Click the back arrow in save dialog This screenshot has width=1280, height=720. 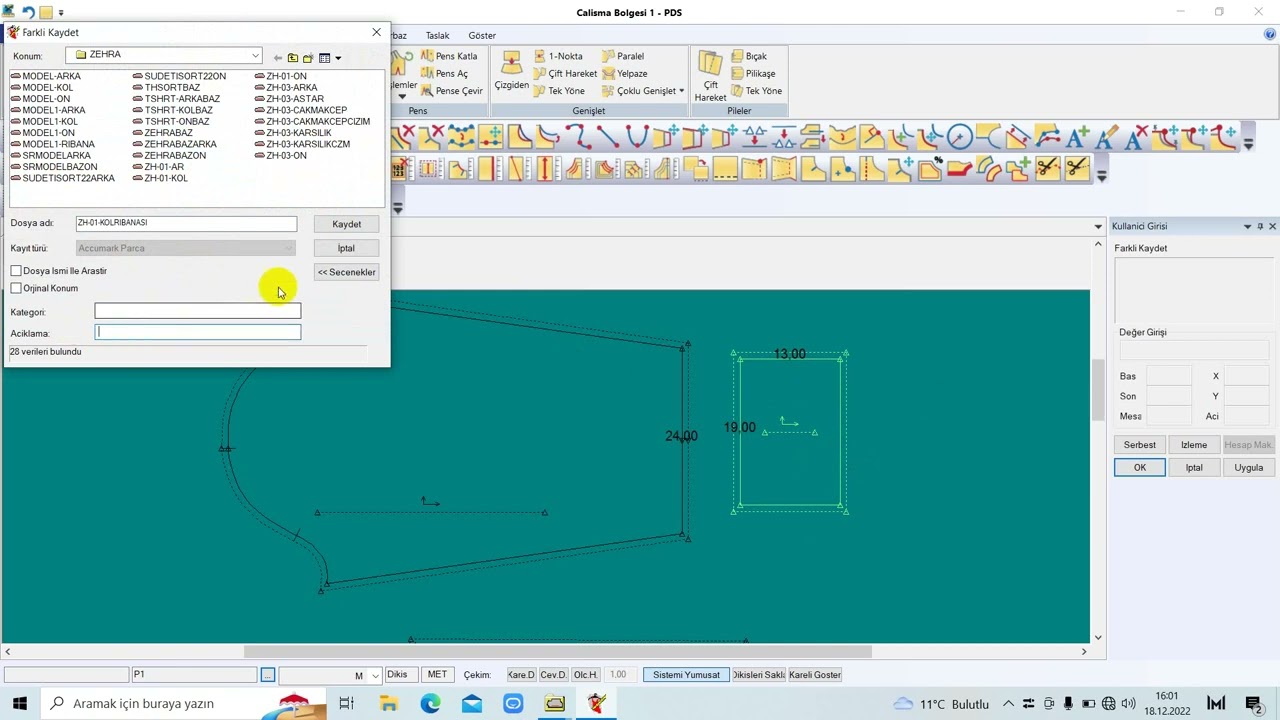(x=279, y=58)
